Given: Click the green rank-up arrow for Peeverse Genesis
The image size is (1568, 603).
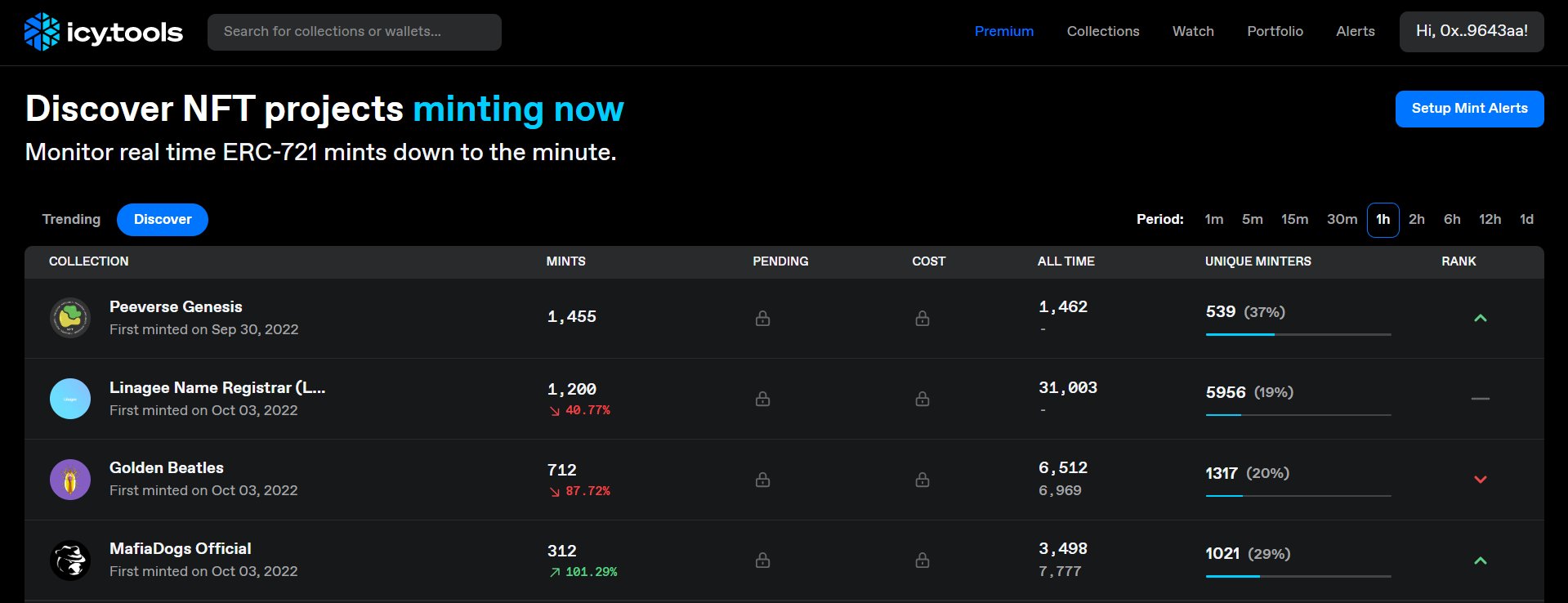Looking at the screenshot, I should tap(1480, 318).
